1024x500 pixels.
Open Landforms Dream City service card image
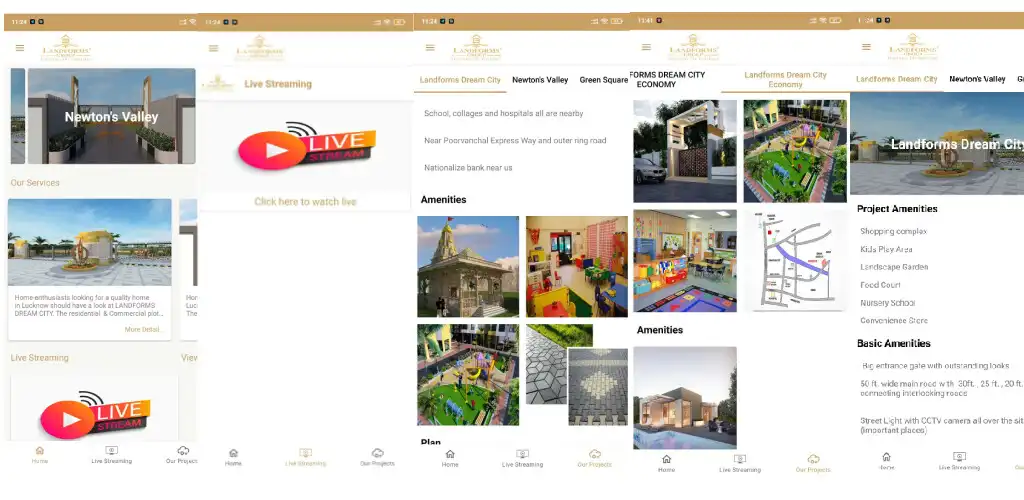click(x=89, y=242)
